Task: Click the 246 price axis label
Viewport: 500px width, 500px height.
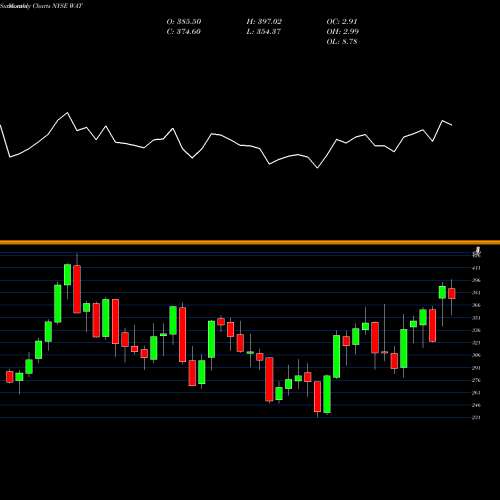Action: [476, 405]
